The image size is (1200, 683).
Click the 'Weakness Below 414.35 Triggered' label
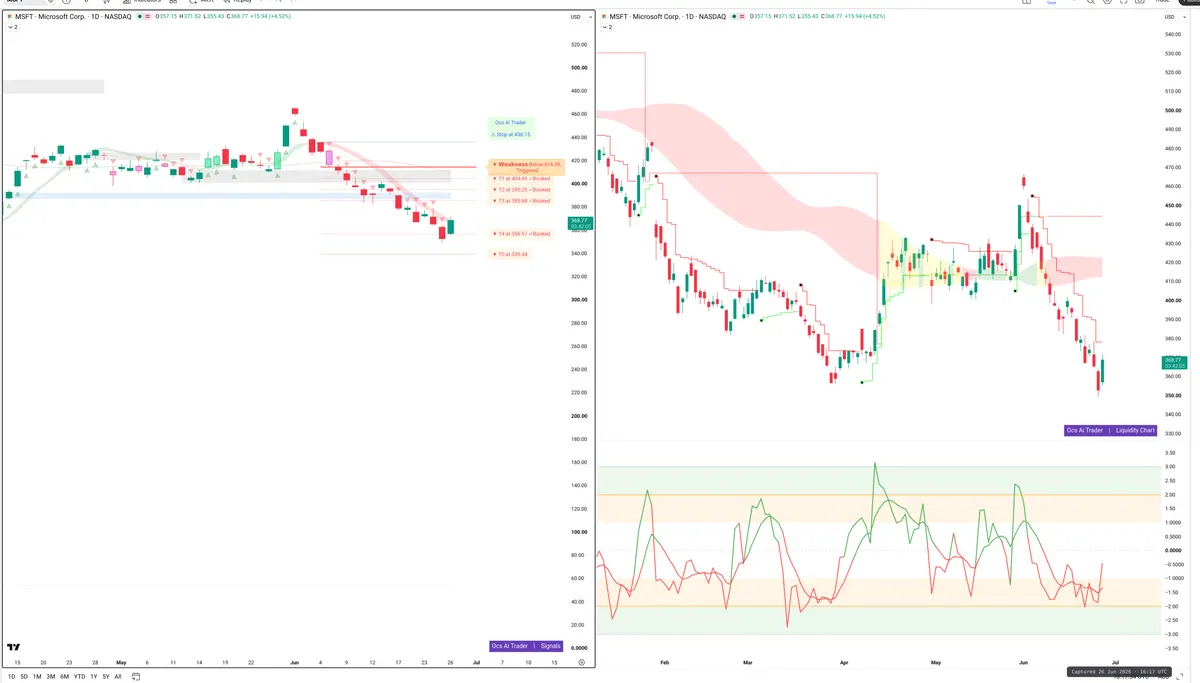[x=526, y=167]
